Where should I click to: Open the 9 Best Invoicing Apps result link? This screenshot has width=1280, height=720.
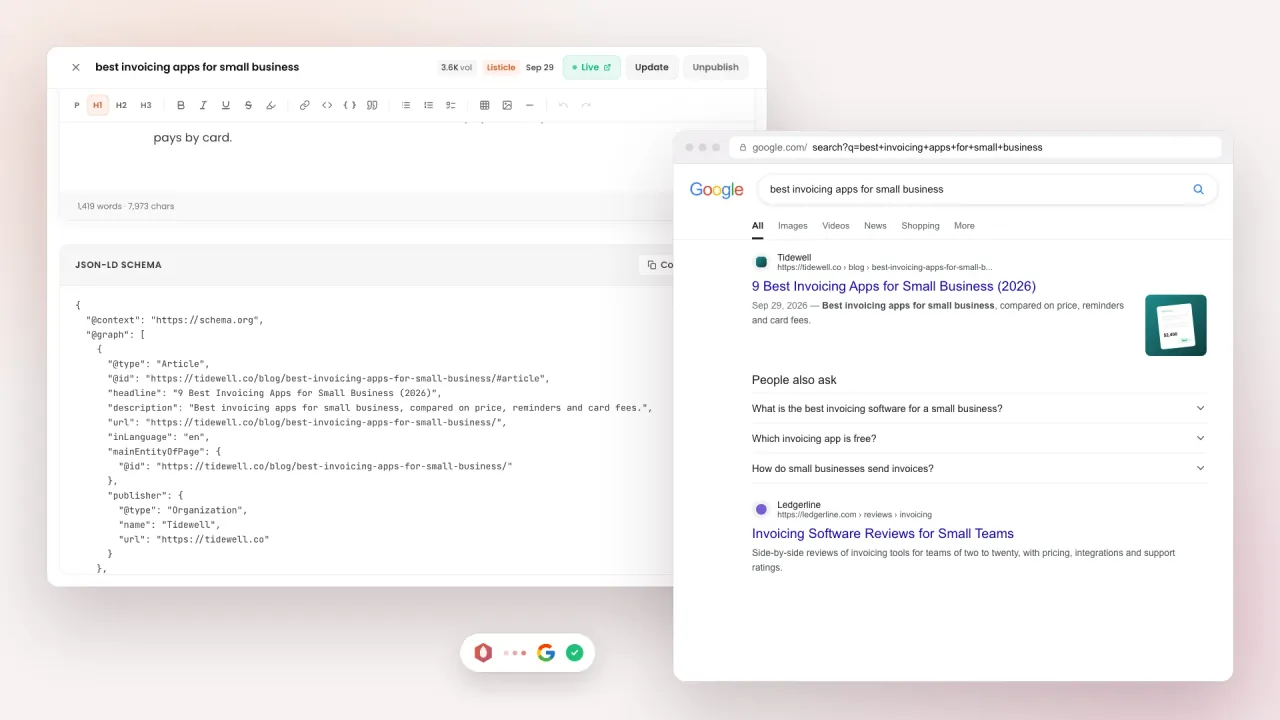pos(894,286)
